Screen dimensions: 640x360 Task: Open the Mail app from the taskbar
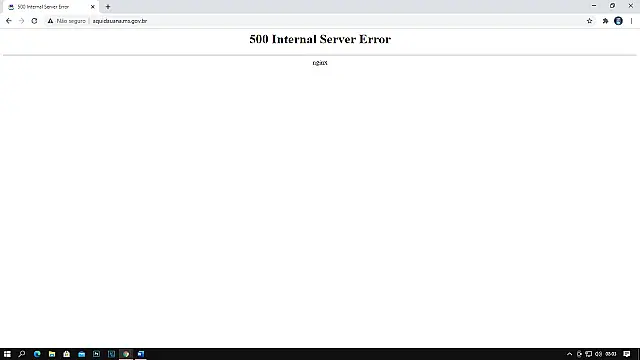click(x=82, y=354)
